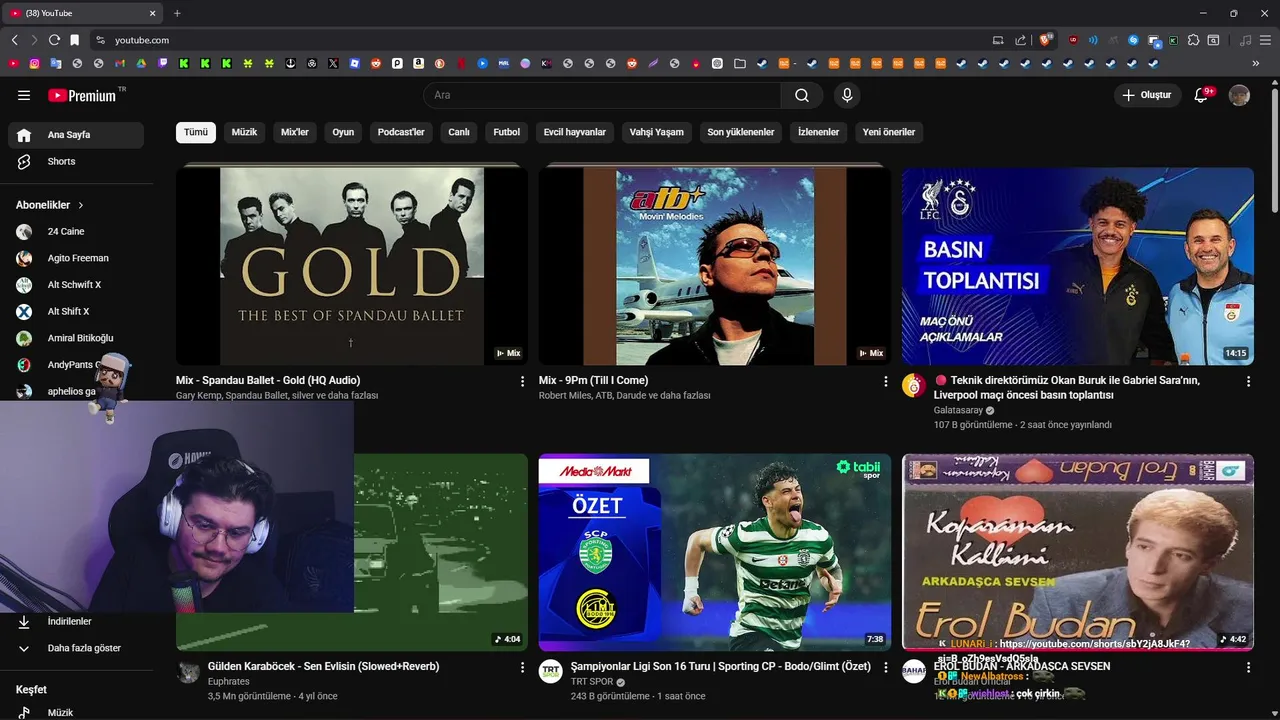The width and height of the screenshot is (1280, 720).
Task: Open the extensions puzzle icon
Action: click(1193, 40)
